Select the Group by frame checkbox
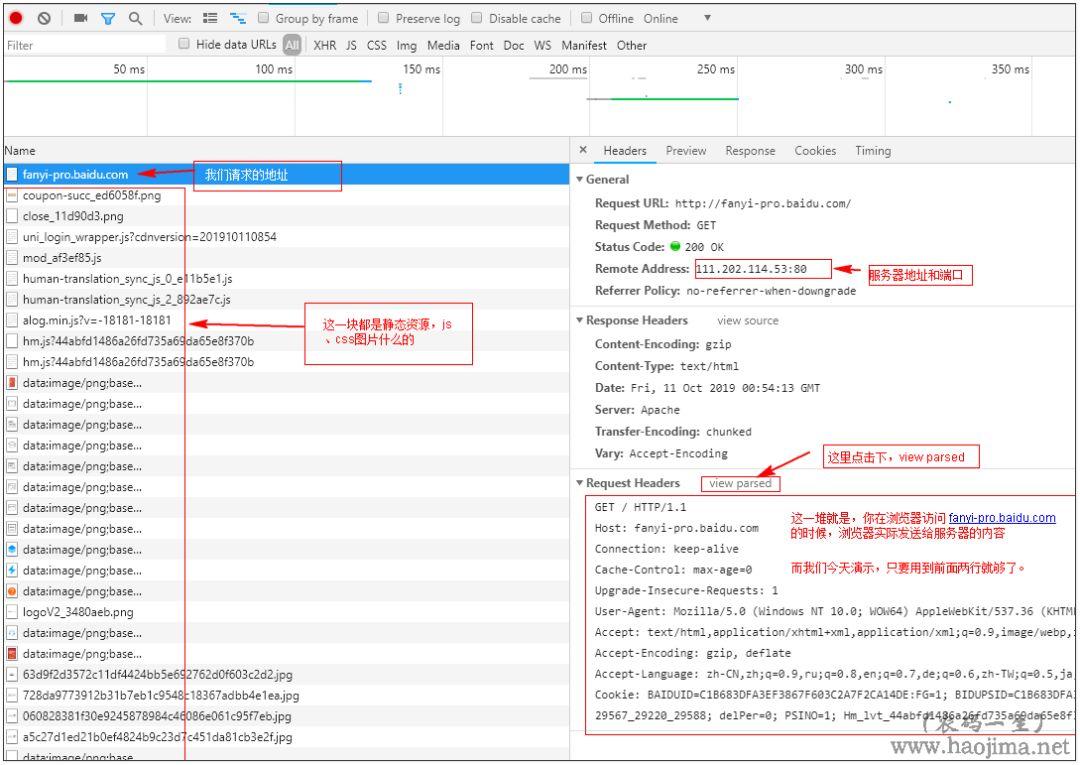 click(x=262, y=17)
